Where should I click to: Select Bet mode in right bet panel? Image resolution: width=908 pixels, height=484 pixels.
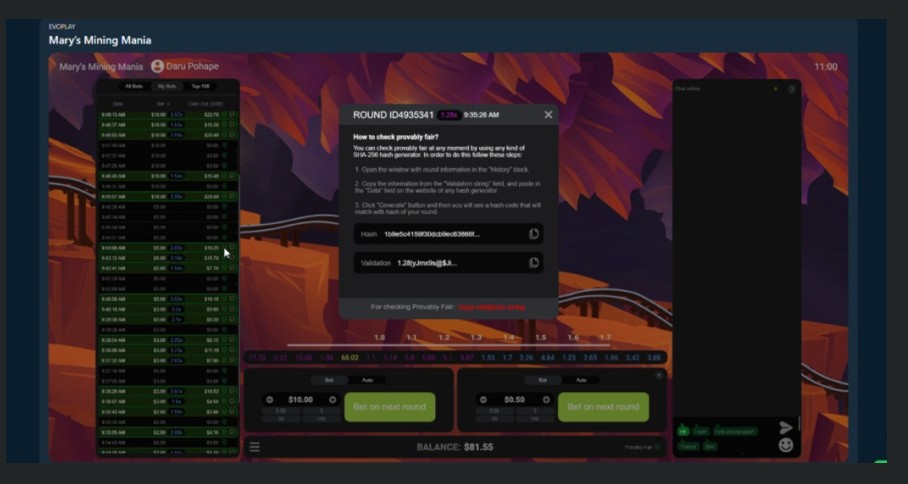(x=543, y=380)
